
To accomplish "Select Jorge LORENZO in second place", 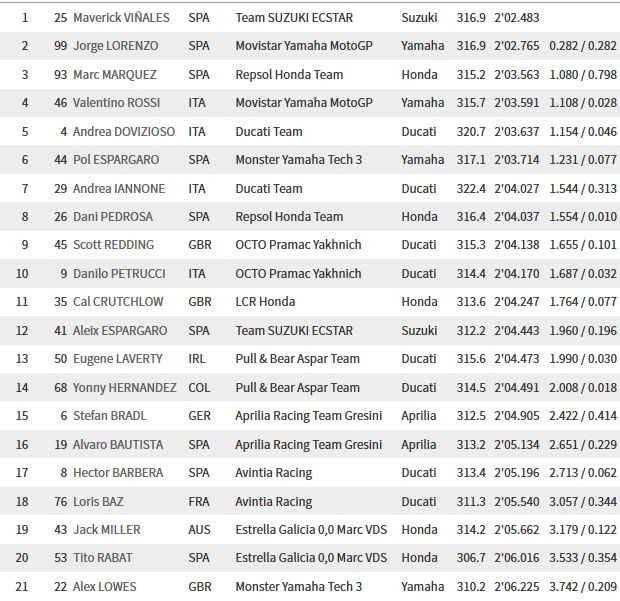I will click(x=116, y=46).
